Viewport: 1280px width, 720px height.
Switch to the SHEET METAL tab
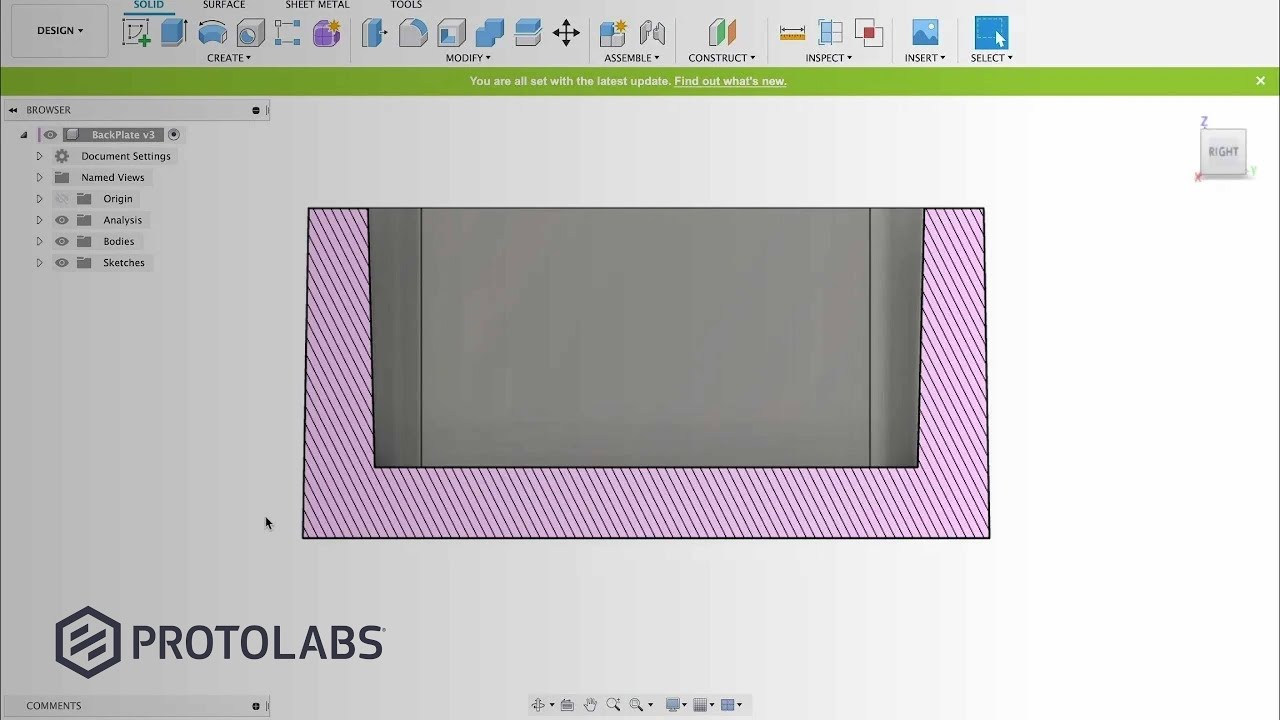pos(317,5)
